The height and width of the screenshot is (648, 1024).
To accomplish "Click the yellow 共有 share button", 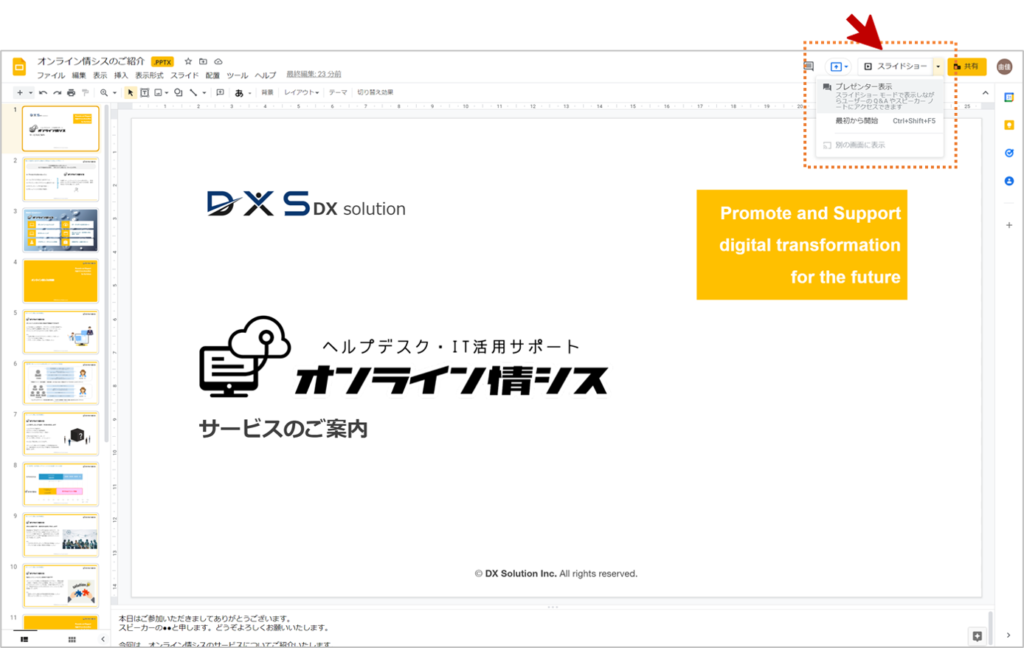I will tap(967, 67).
